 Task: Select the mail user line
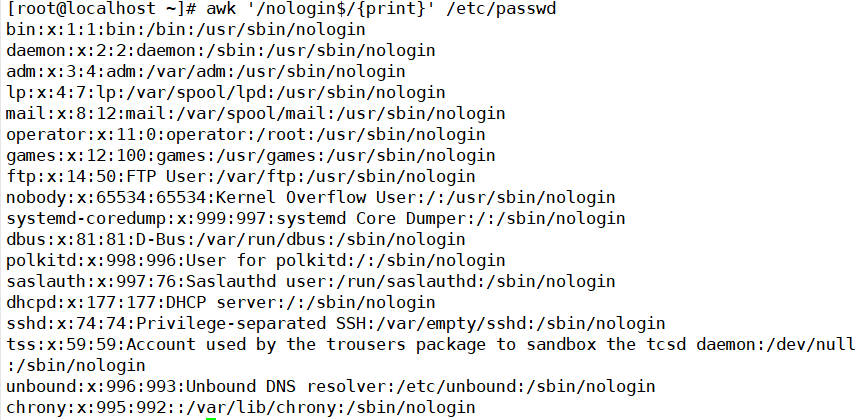[x=256, y=114]
